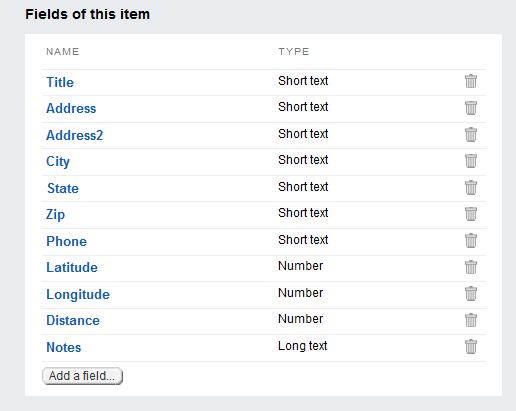Edit the Phone field link
The width and height of the screenshot is (516, 411).
66,241
